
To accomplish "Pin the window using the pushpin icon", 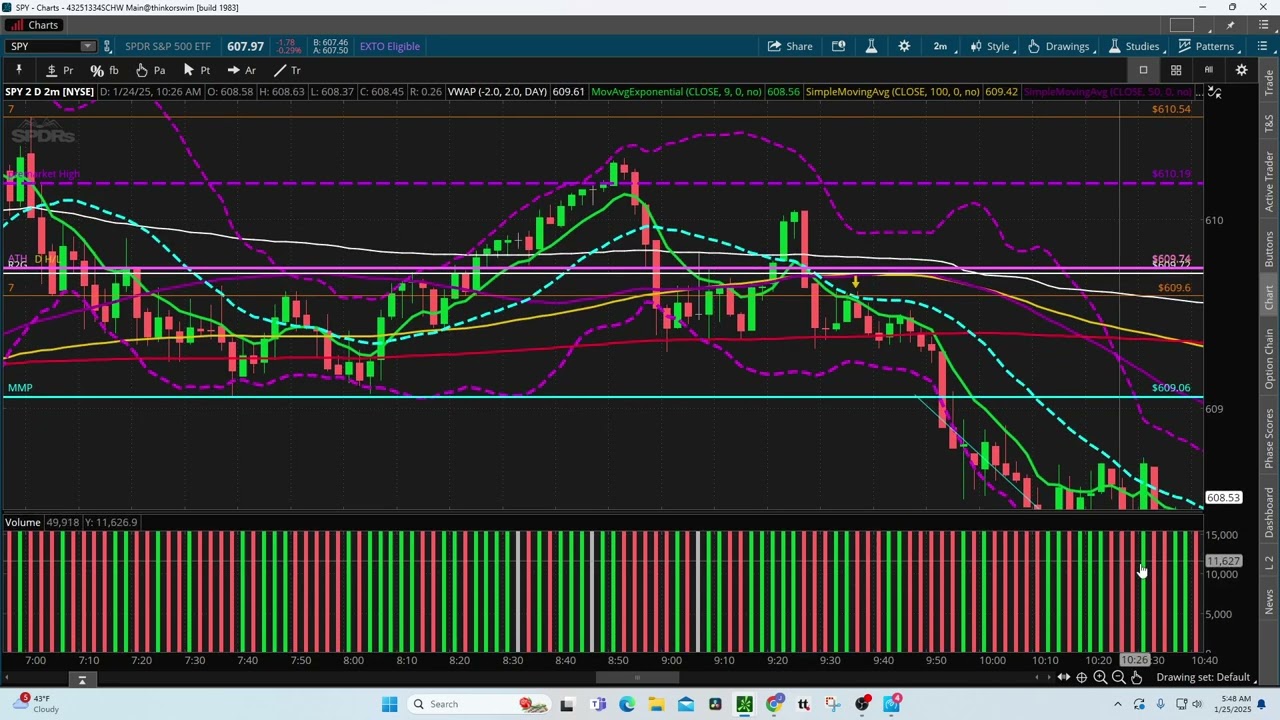I will (1231, 25).
